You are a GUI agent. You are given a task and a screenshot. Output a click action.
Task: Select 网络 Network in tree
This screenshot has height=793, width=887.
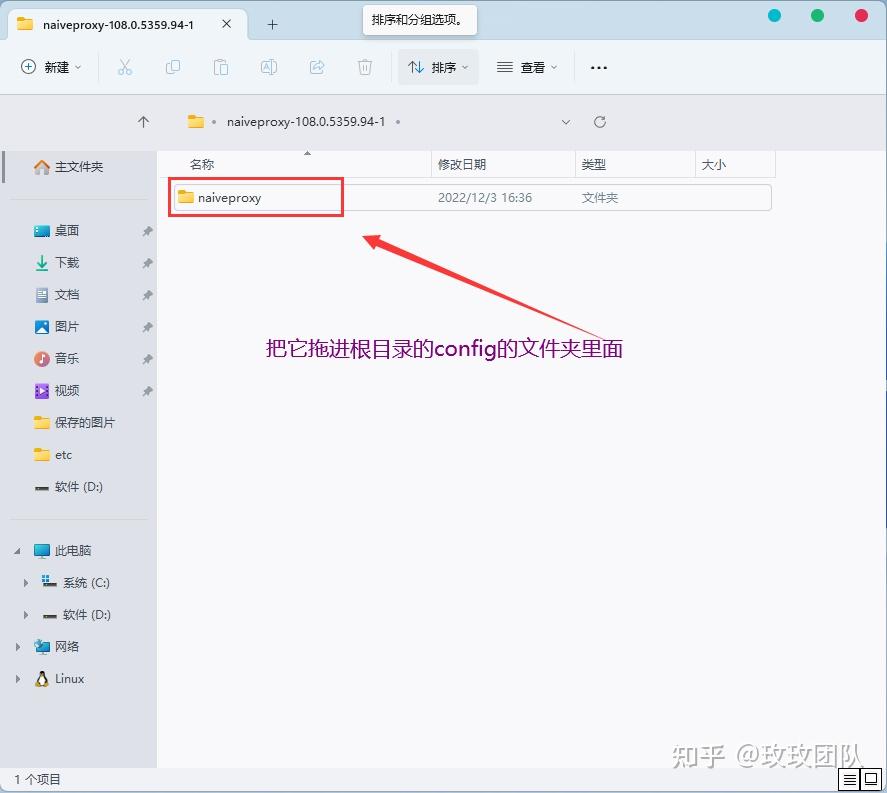point(67,647)
